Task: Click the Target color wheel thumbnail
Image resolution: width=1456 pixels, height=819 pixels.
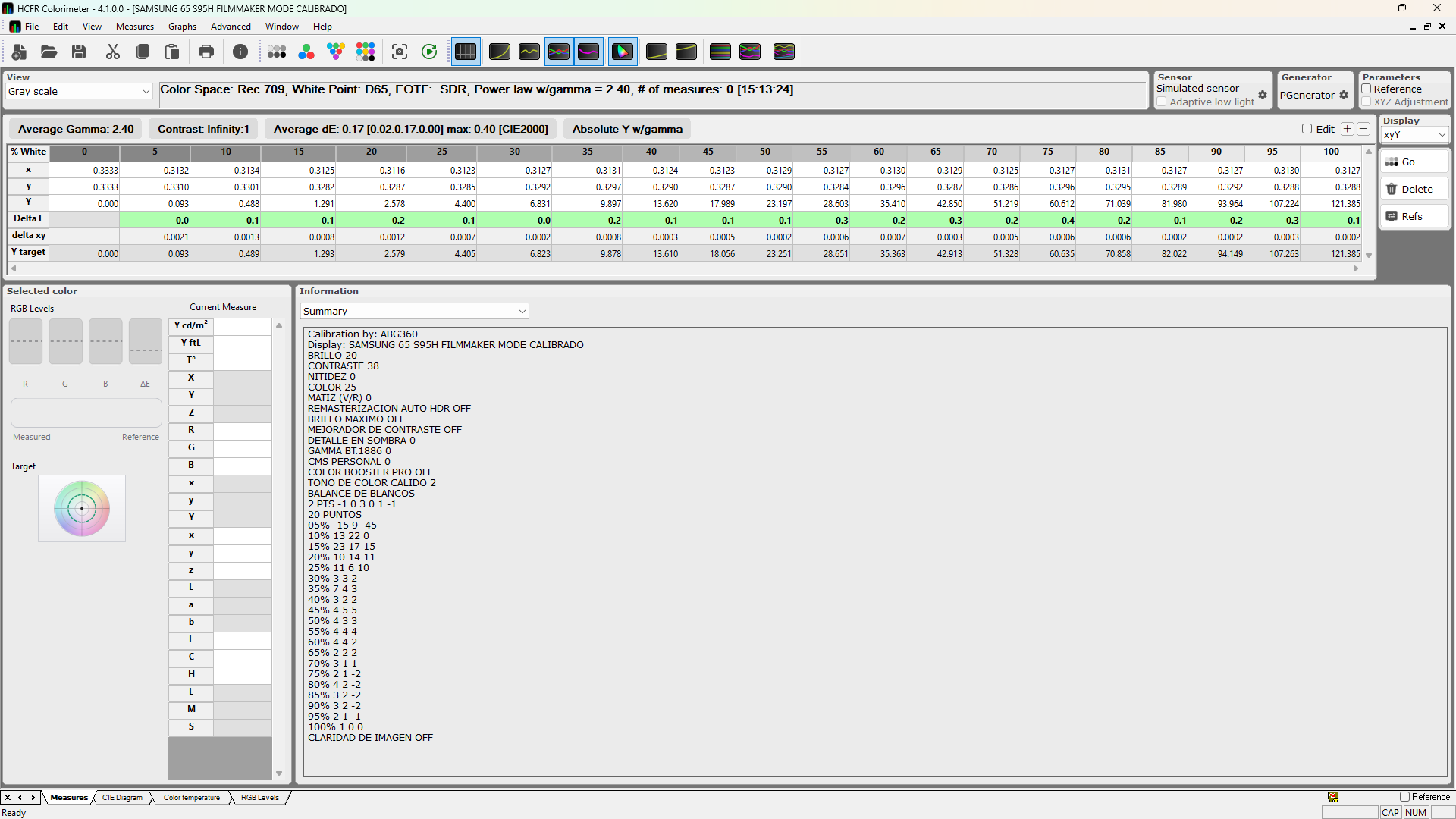Action: (82, 508)
